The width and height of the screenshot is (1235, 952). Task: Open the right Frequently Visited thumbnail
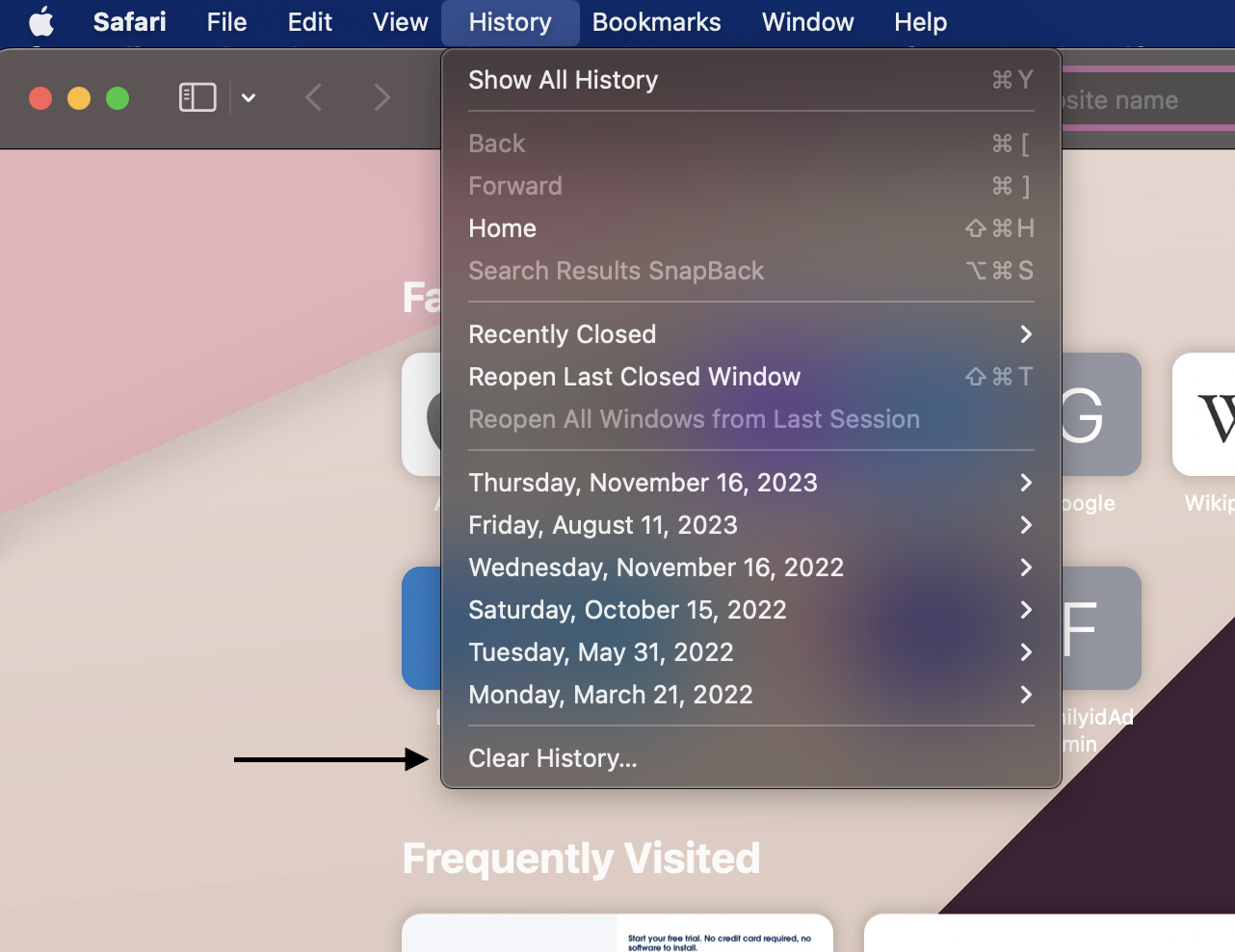click(x=1050, y=933)
